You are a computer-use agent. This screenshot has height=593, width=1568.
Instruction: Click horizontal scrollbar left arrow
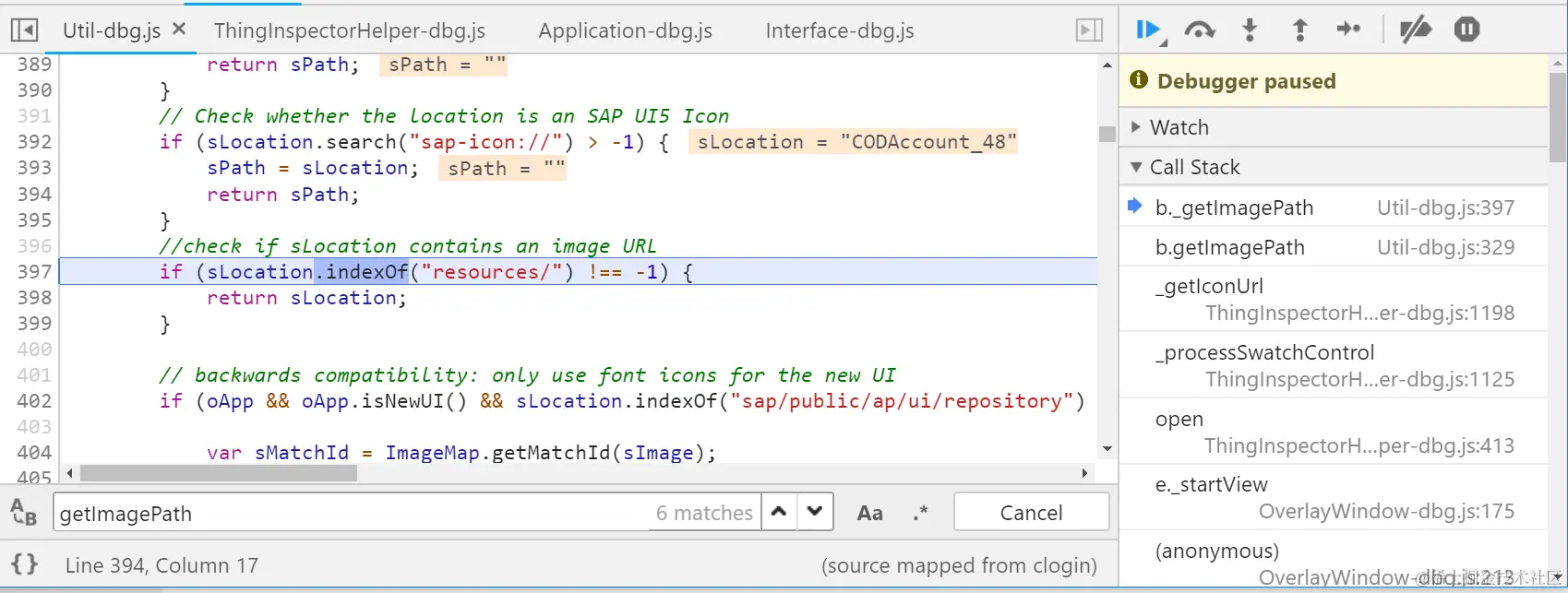[69, 473]
